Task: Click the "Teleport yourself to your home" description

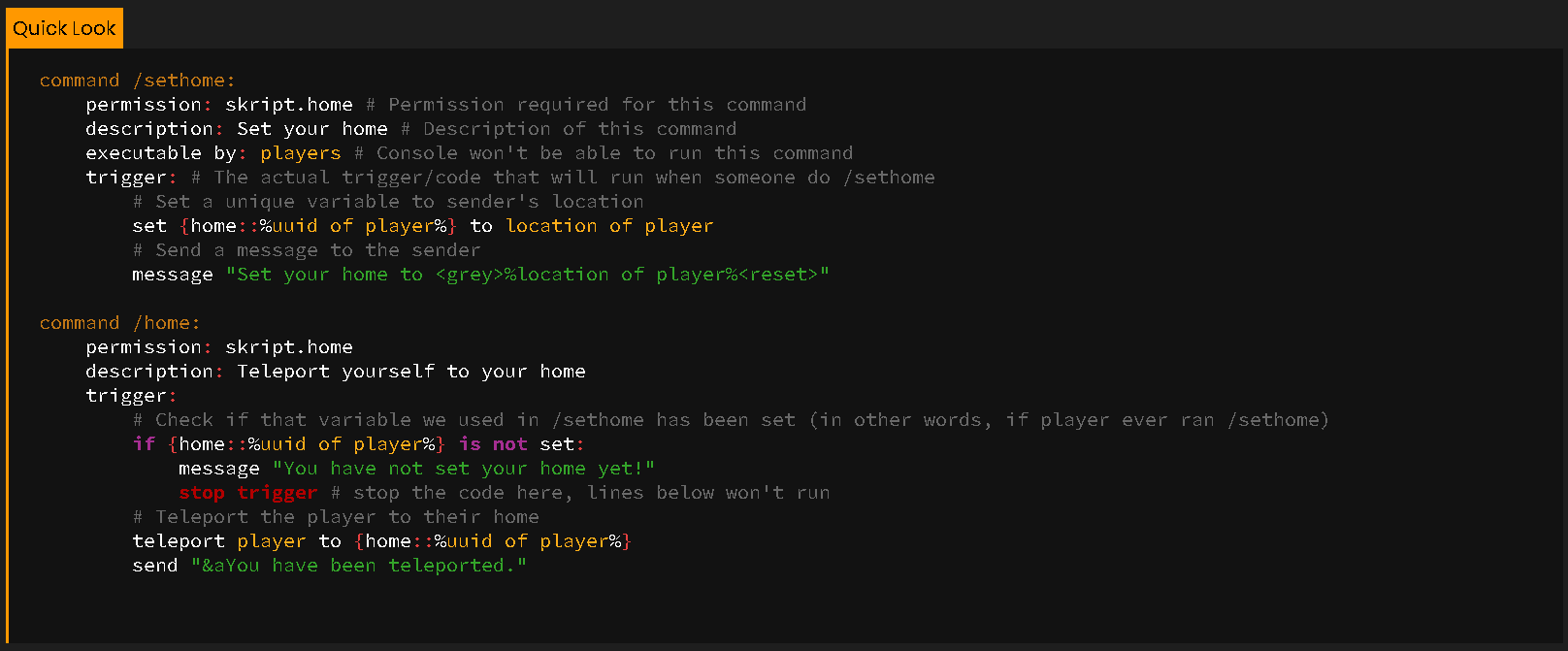Action: pyautogui.click(x=411, y=372)
